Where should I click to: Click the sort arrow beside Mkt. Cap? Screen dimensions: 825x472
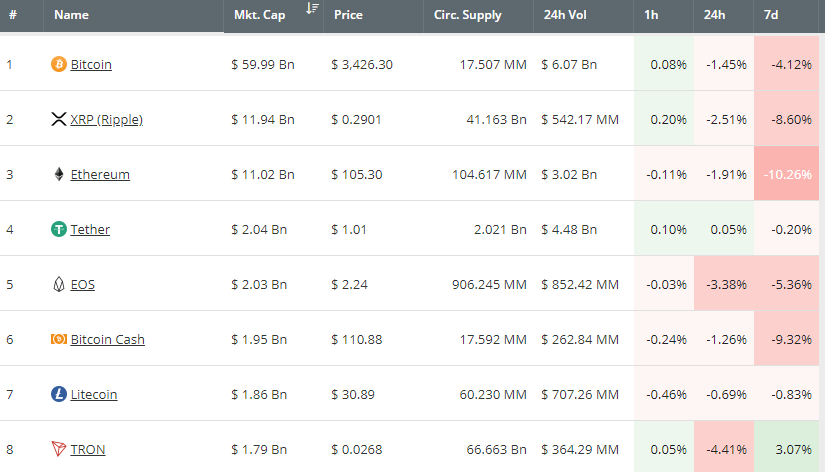313,9
